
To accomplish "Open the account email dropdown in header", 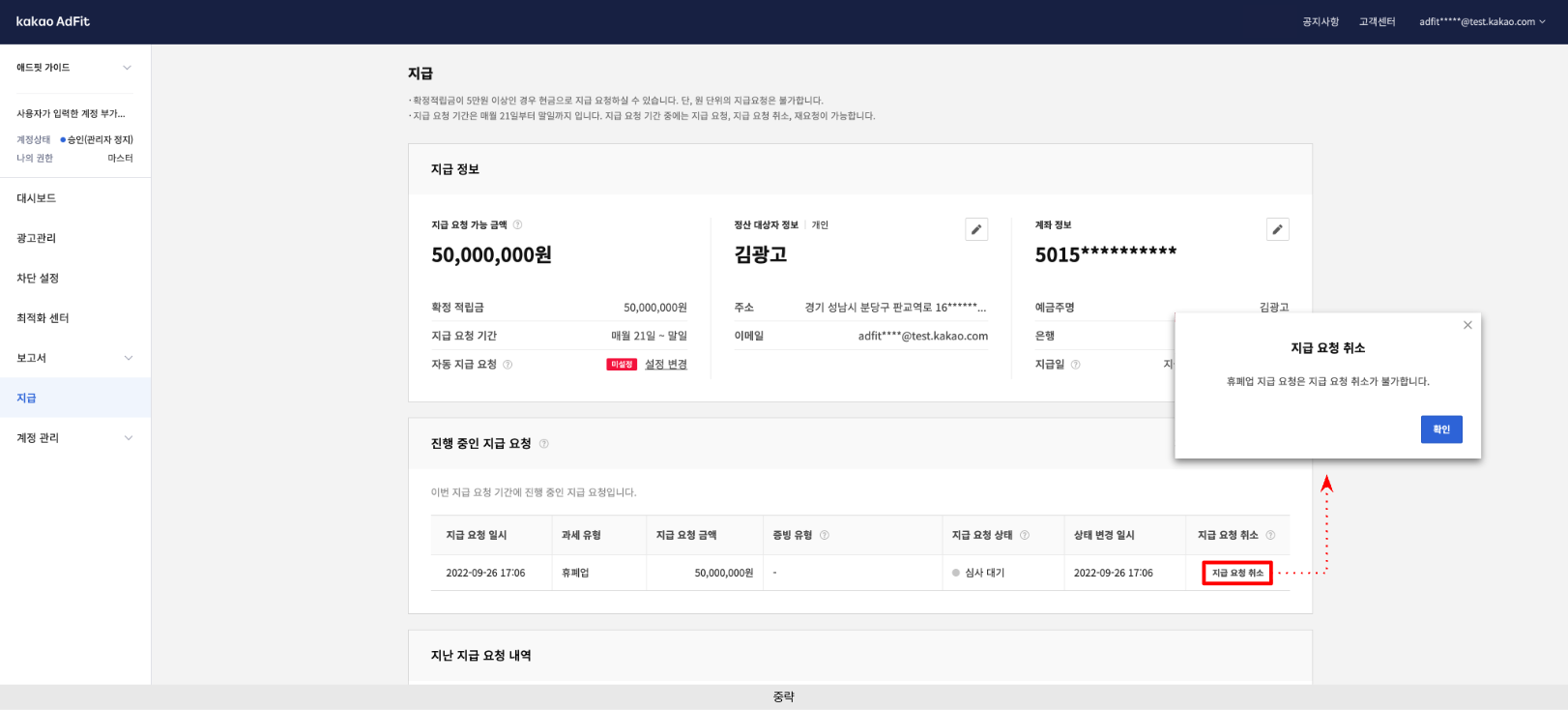I will (1481, 21).
